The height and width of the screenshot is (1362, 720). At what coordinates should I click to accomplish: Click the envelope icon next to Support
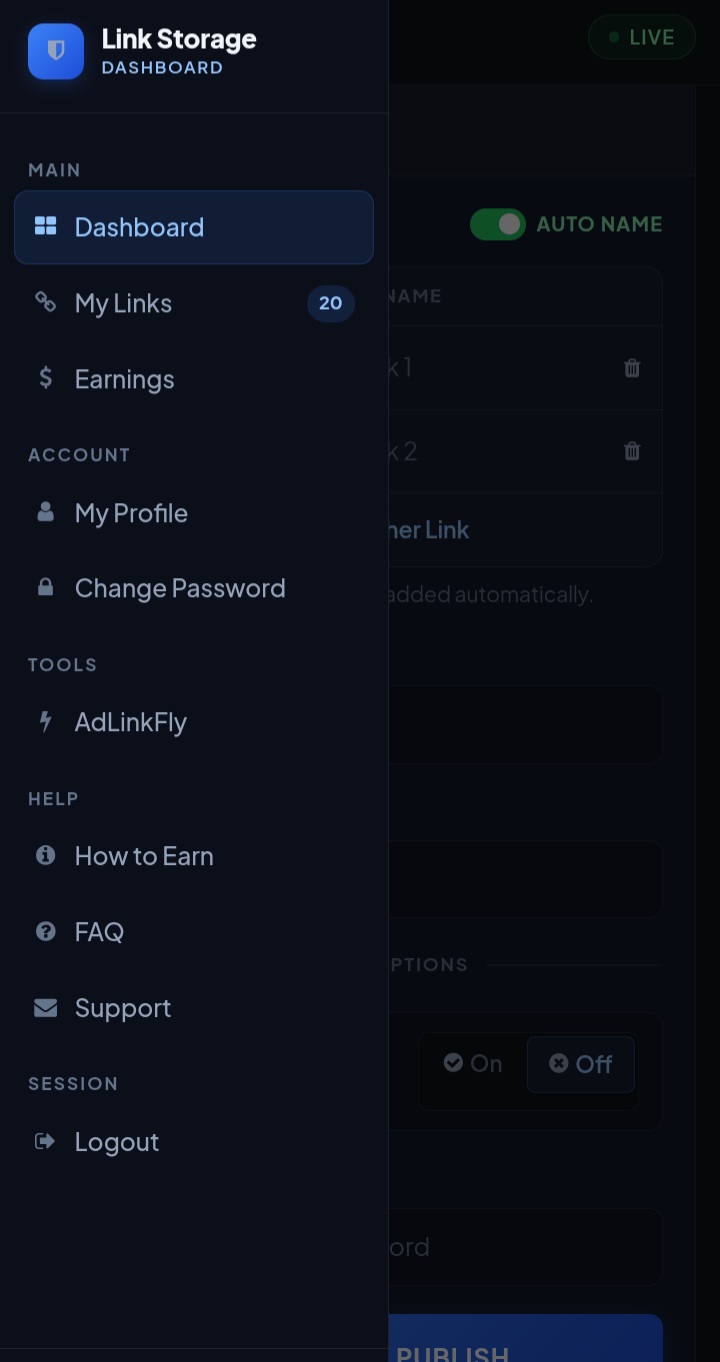[45, 1007]
